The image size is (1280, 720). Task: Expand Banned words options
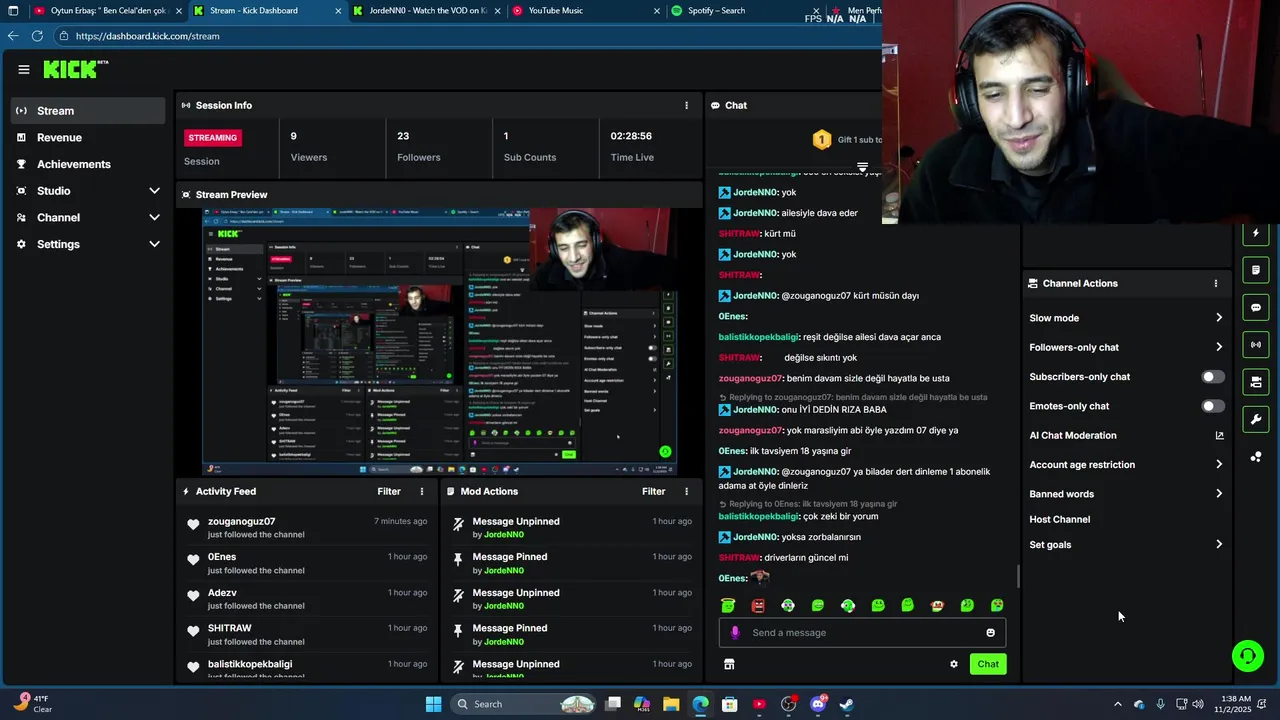(x=1219, y=493)
